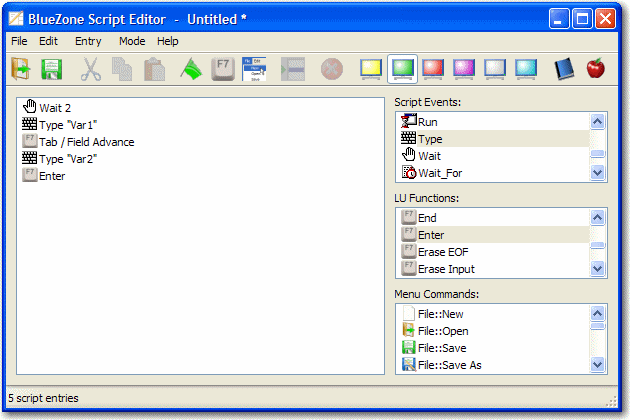Select the red monitor toolbar icon

click(433, 69)
